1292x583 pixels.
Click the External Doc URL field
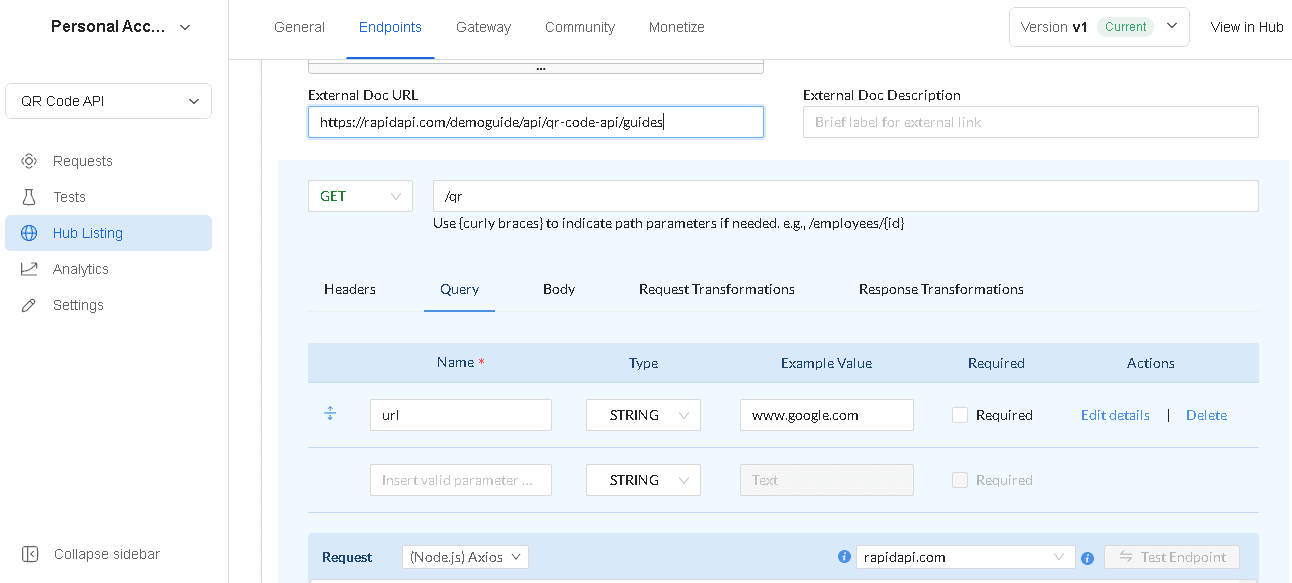coord(536,122)
